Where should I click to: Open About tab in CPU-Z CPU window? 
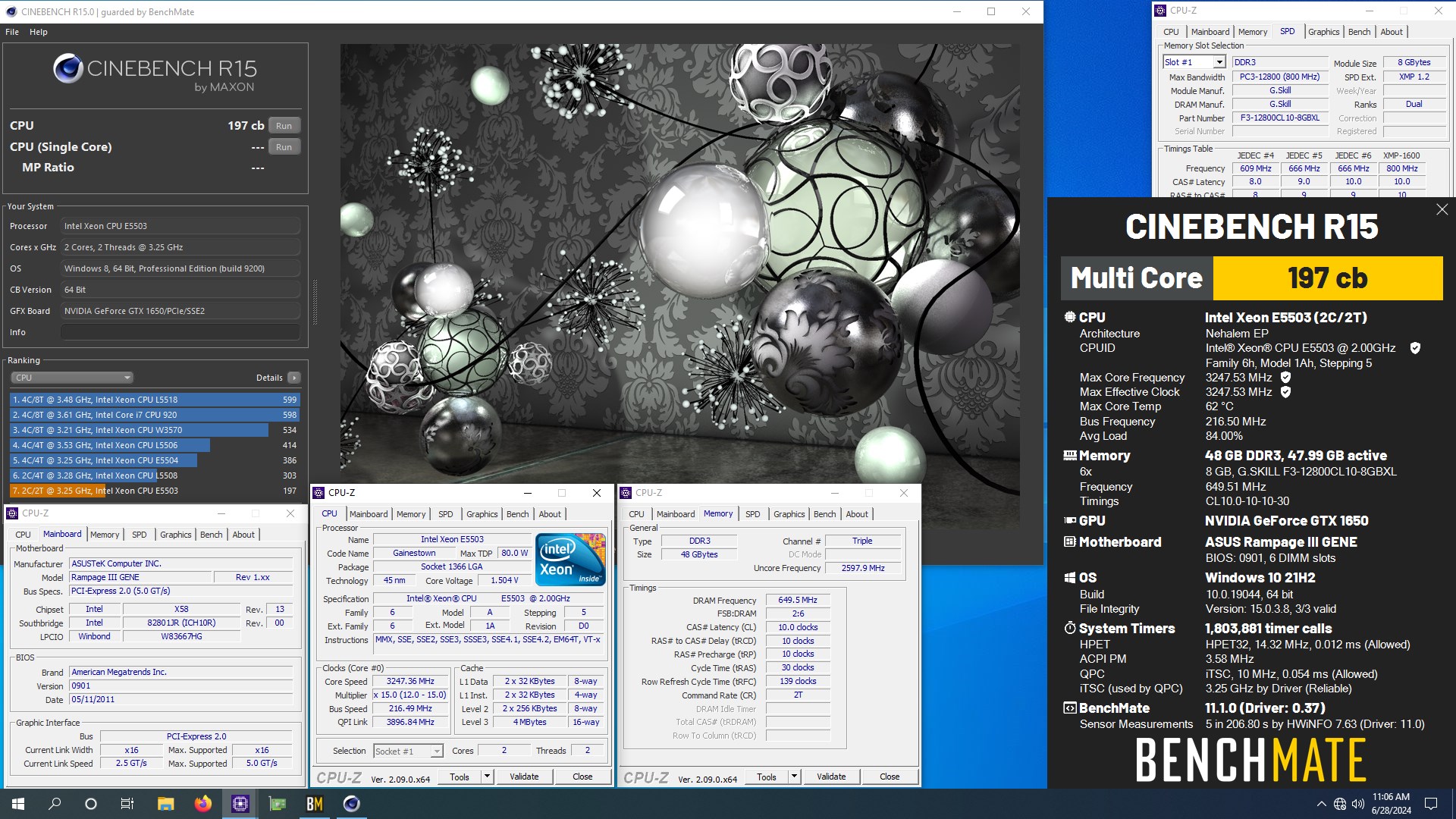coord(550,514)
